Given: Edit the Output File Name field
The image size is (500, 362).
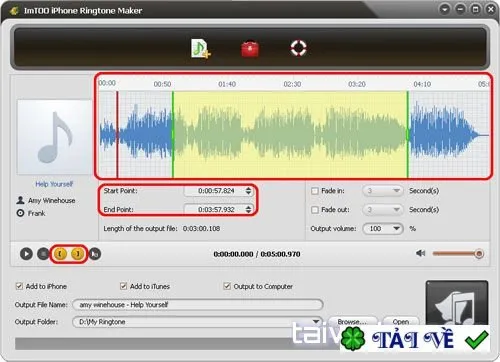Looking at the screenshot, I should (198, 305).
